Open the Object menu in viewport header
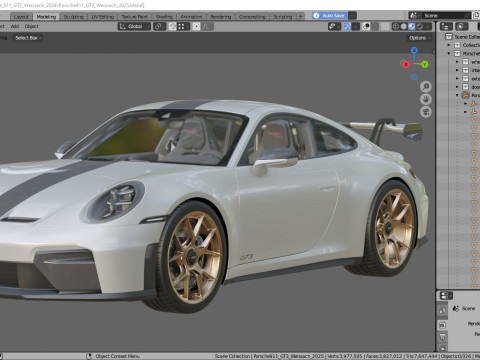The image size is (480, 360). coord(31,26)
